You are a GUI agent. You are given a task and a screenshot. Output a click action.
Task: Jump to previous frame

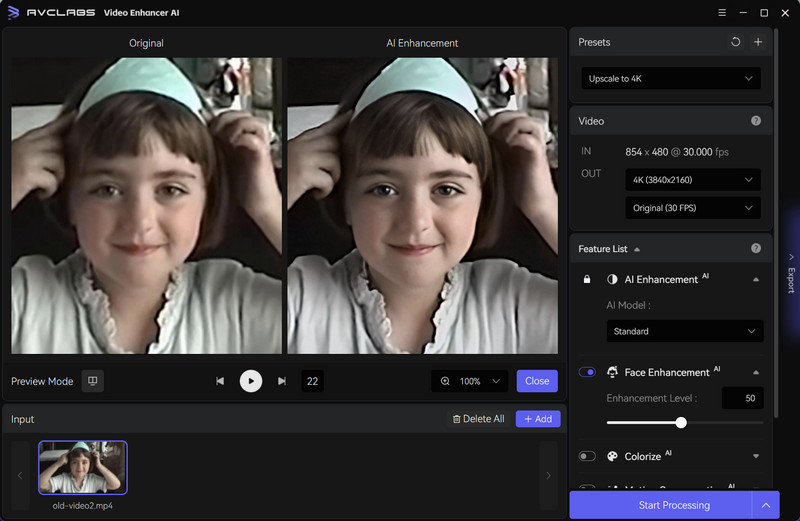tap(220, 381)
